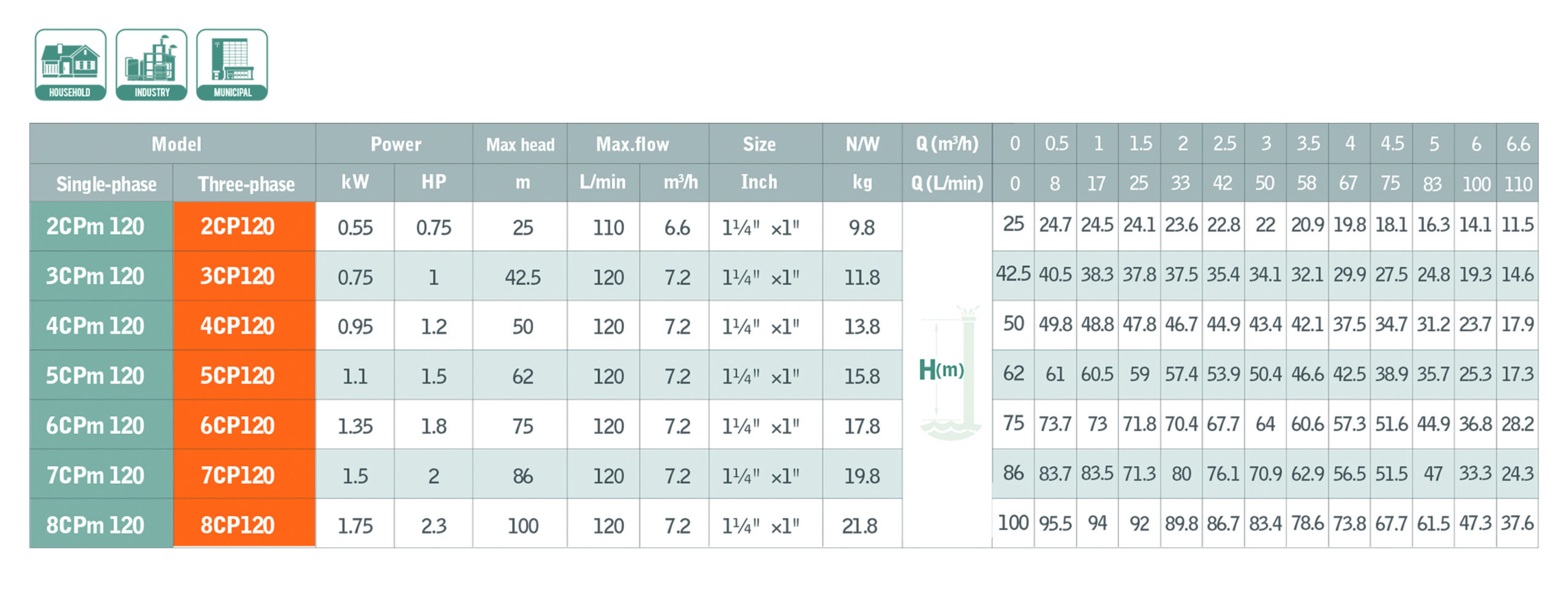This screenshot has width=1568, height=603.
Task: Click the 4CP120 orange model cell
Action: [x=238, y=326]
